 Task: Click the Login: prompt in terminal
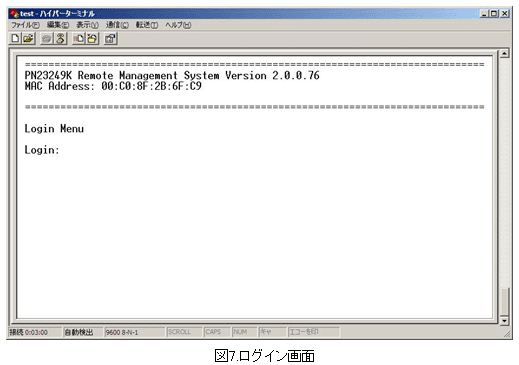[42, 150]
